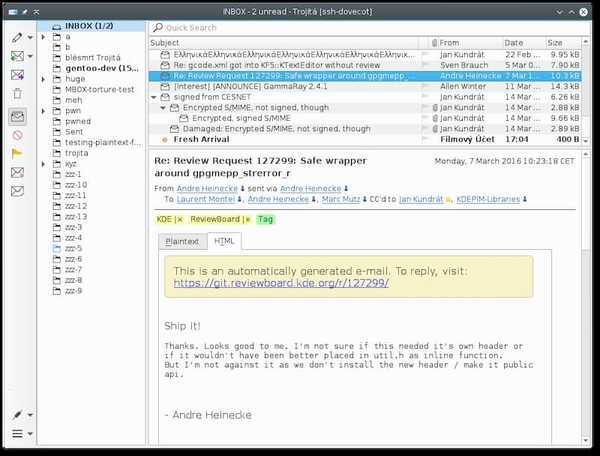Image resolution: width=600 pixels, height=456 pixels.
Task: Open the reply button dropdown arrow
Action: click(30, 57)
